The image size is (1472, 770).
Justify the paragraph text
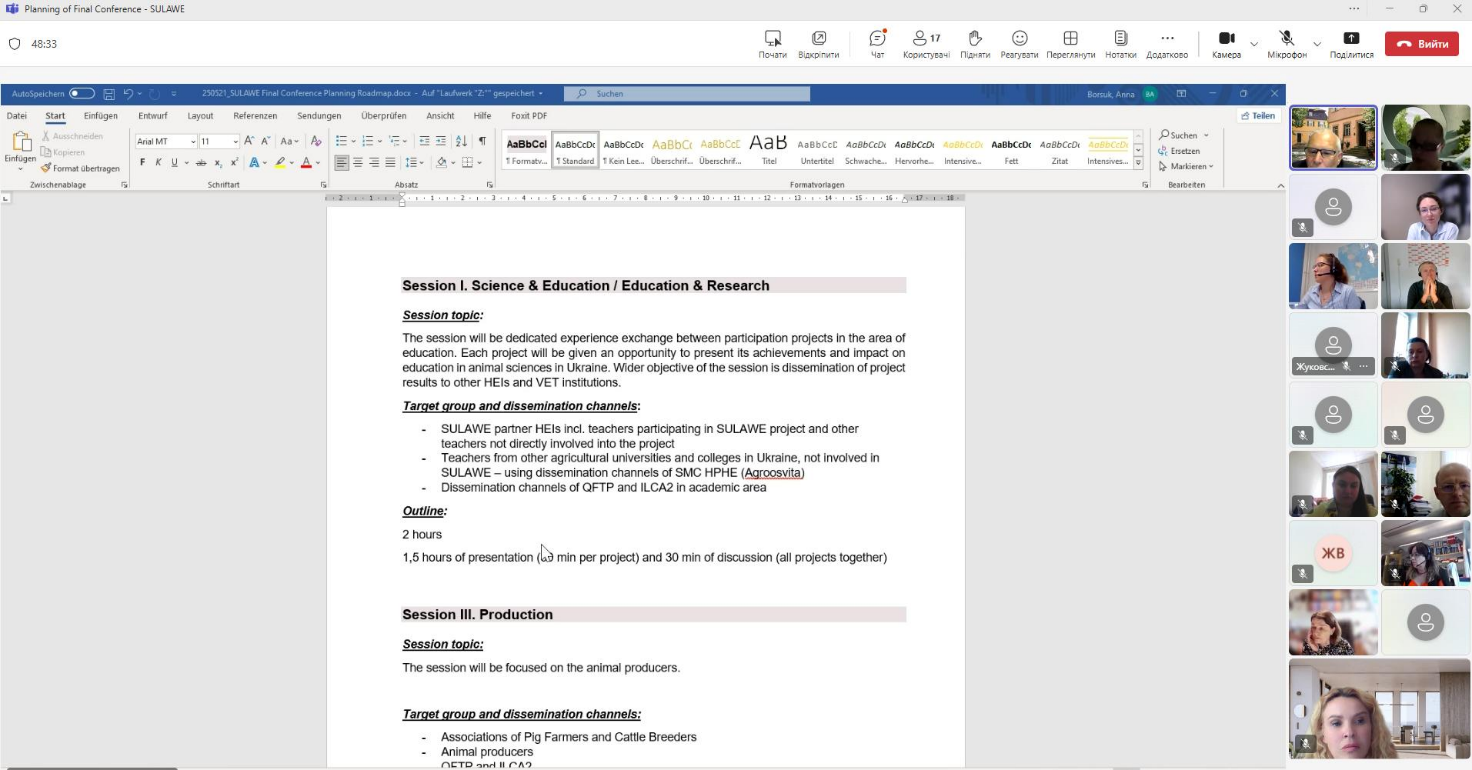[390, 162]
